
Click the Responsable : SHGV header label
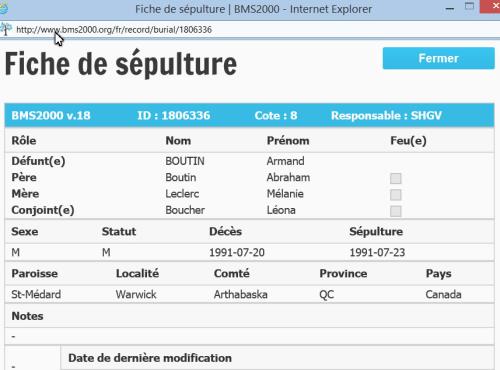click(x=386, y=116)
